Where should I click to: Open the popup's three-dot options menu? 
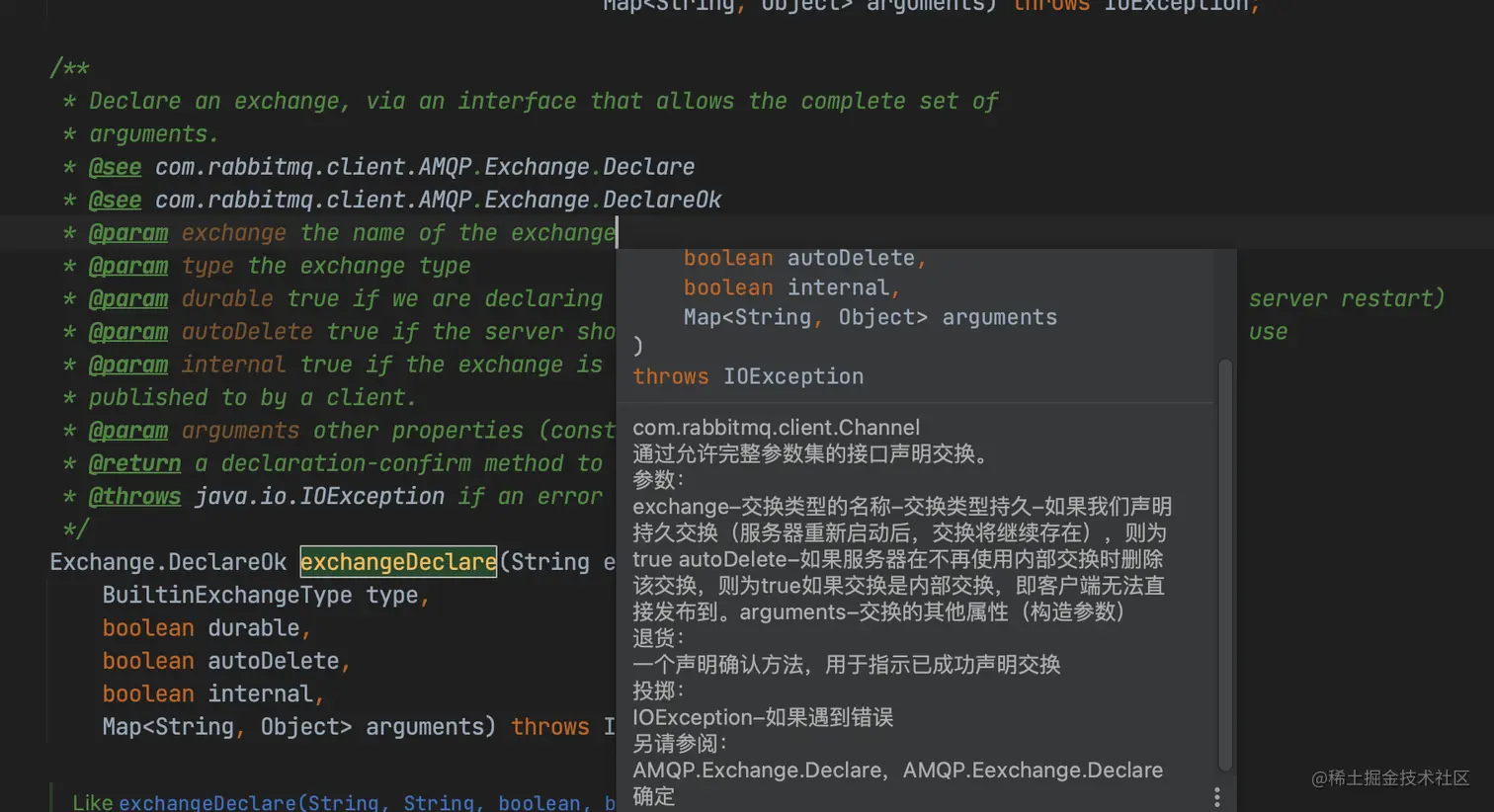1216,796
